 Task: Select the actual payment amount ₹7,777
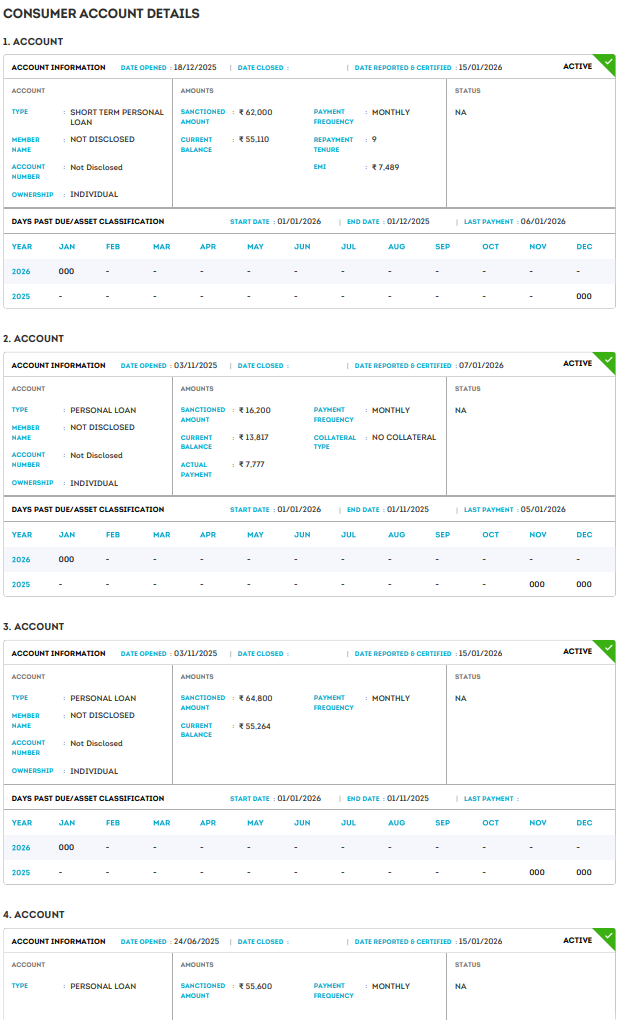pyautogui.click(x=253, y=465)
